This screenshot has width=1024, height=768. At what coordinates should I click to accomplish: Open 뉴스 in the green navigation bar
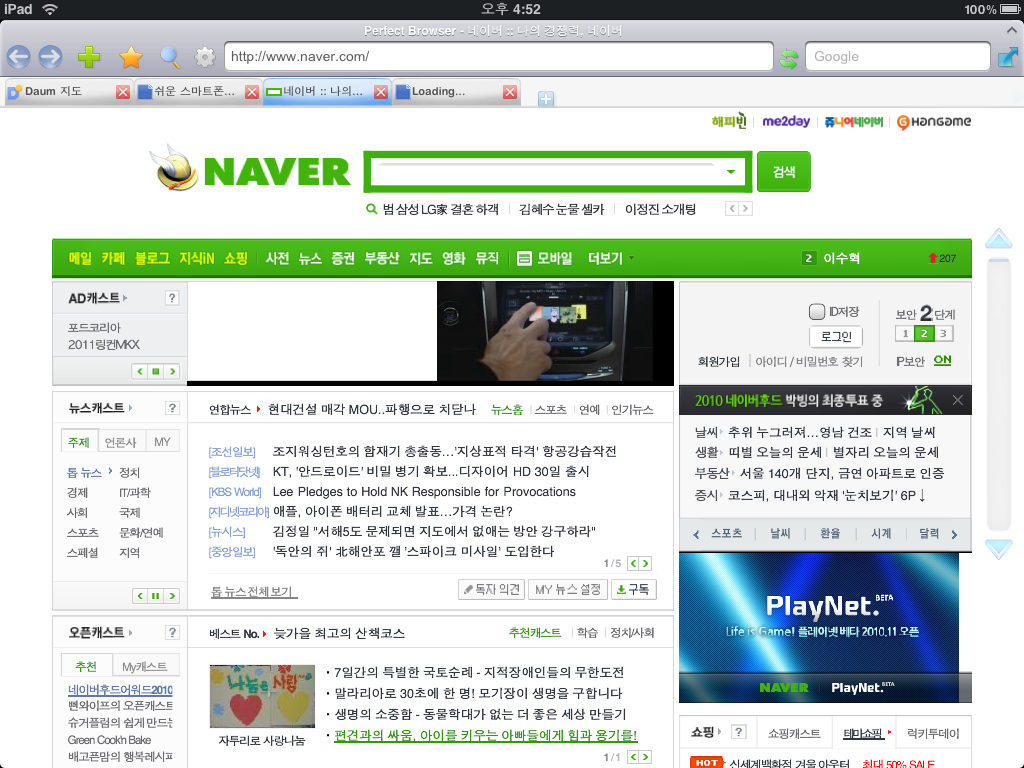310,259
